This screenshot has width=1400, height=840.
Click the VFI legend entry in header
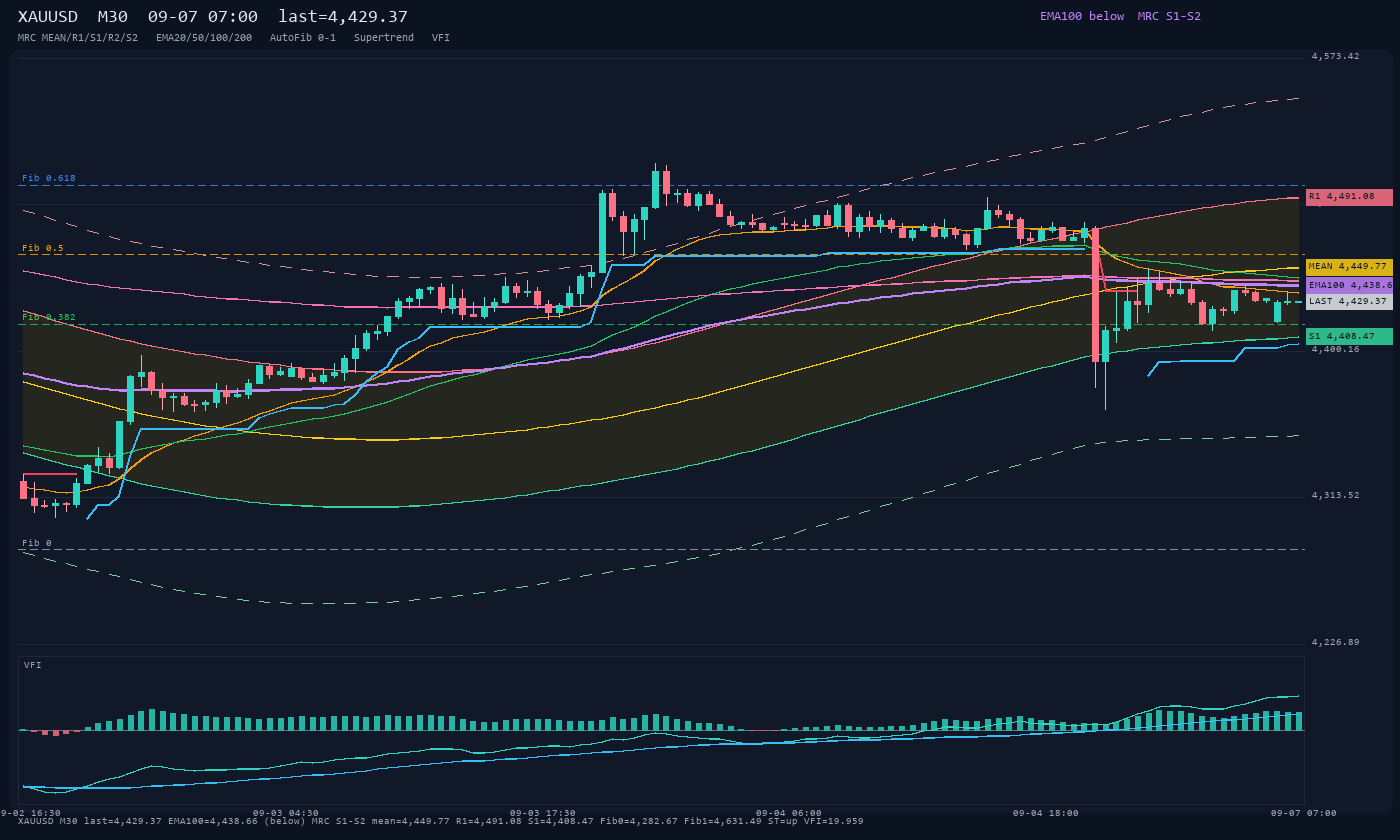441,38
